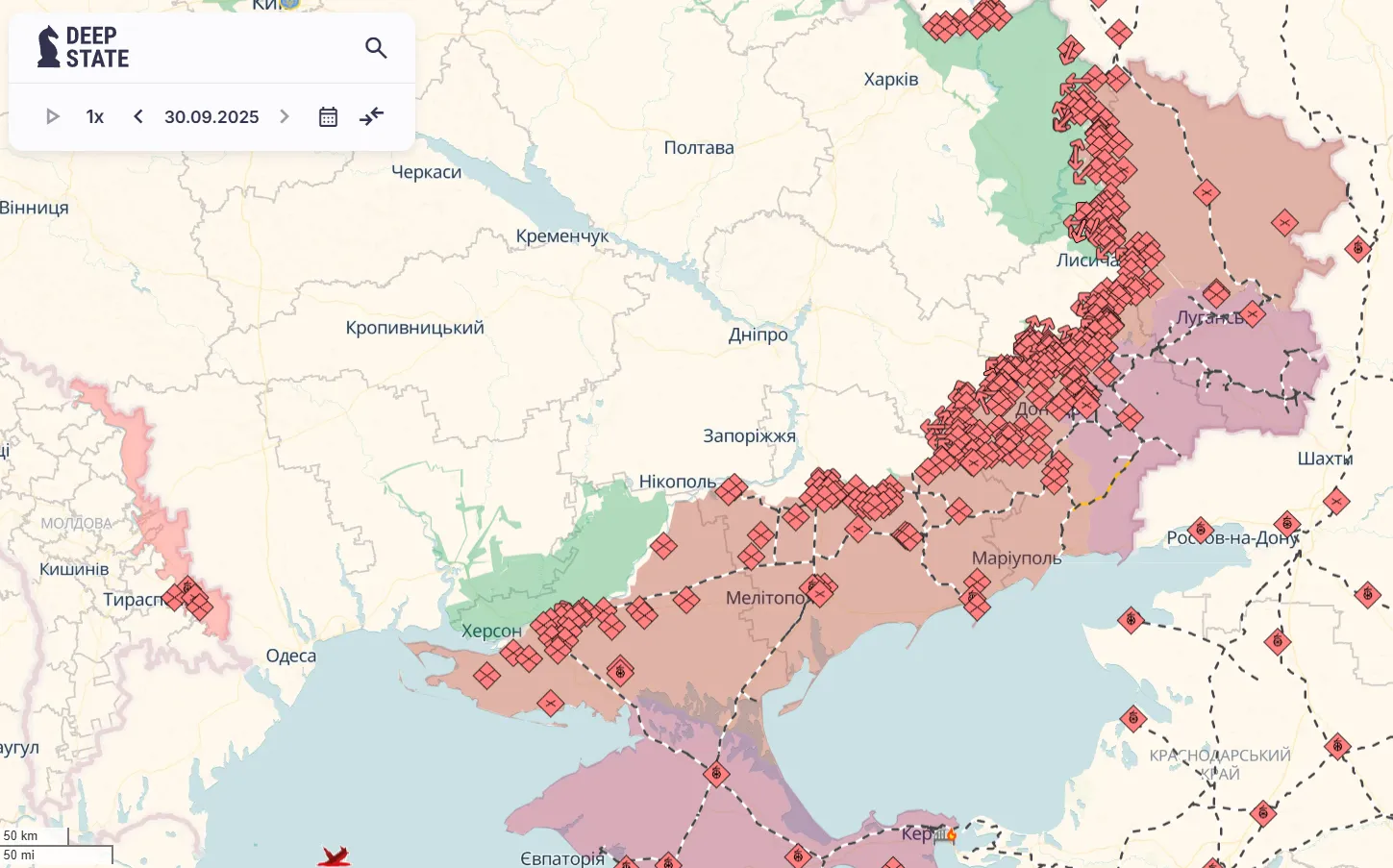Open the map search tool
Viewport: 1393px width, 868px height.
tap(376, 48)
